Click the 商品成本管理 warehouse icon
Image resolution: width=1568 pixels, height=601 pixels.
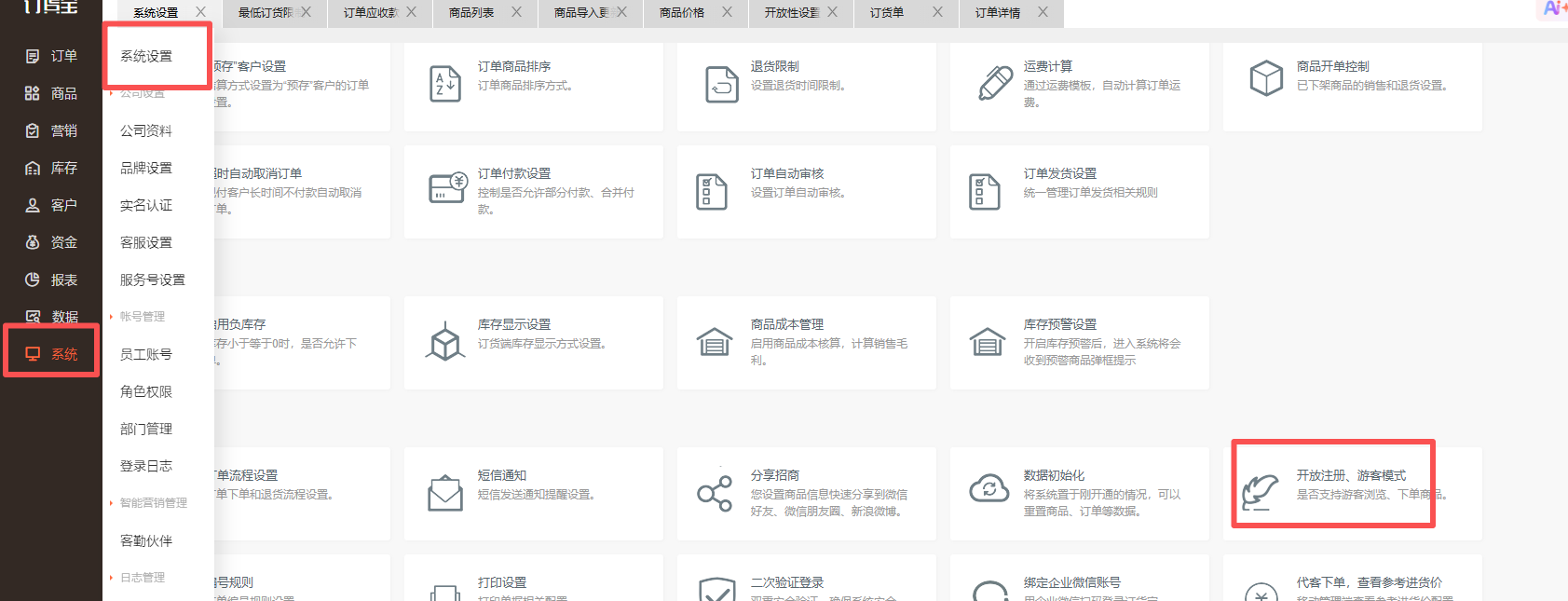click(x=715, y=342)
